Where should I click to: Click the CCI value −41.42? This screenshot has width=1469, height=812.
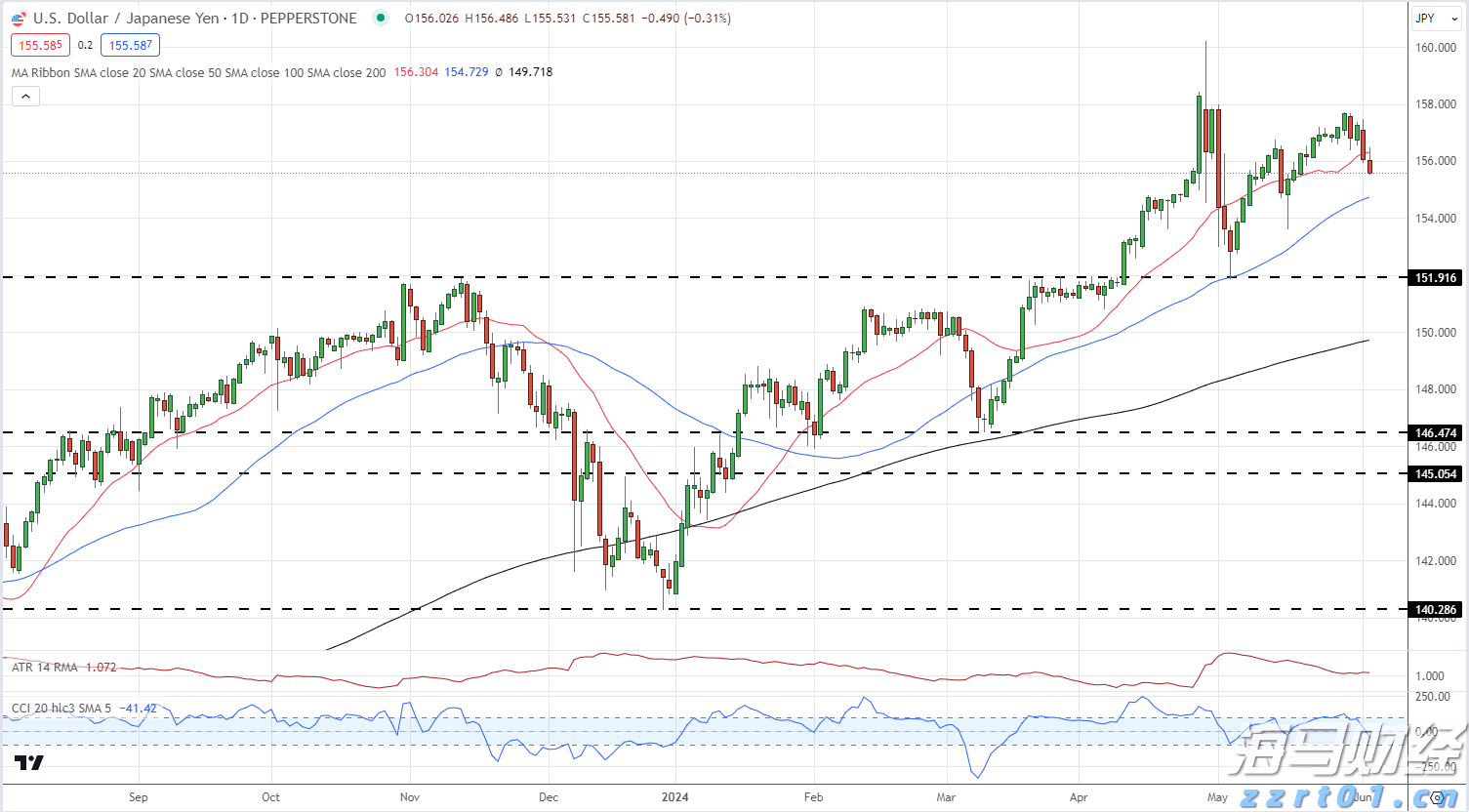coord(138,709)
